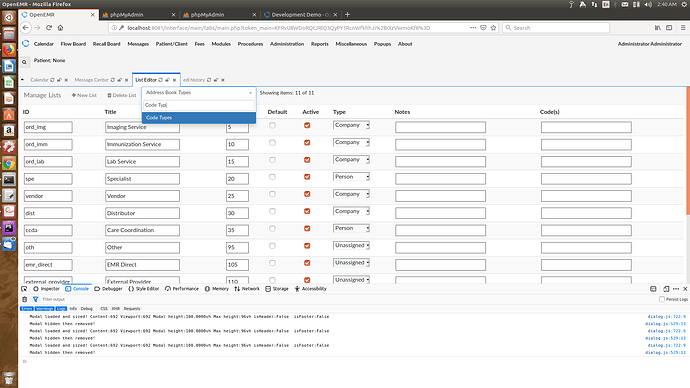Close the Message Center tab

click(x=127, y=80)
